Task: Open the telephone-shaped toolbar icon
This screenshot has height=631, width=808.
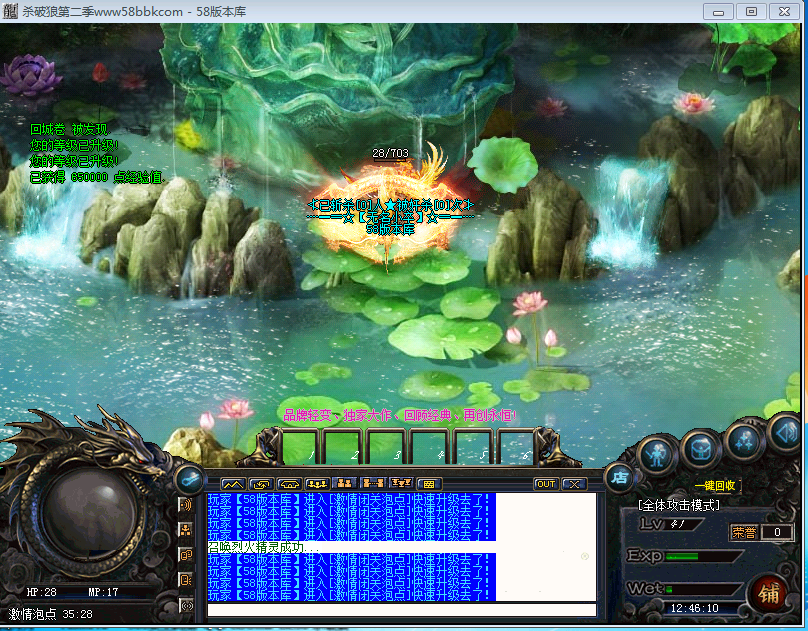Action: click(x=289, y=484)
